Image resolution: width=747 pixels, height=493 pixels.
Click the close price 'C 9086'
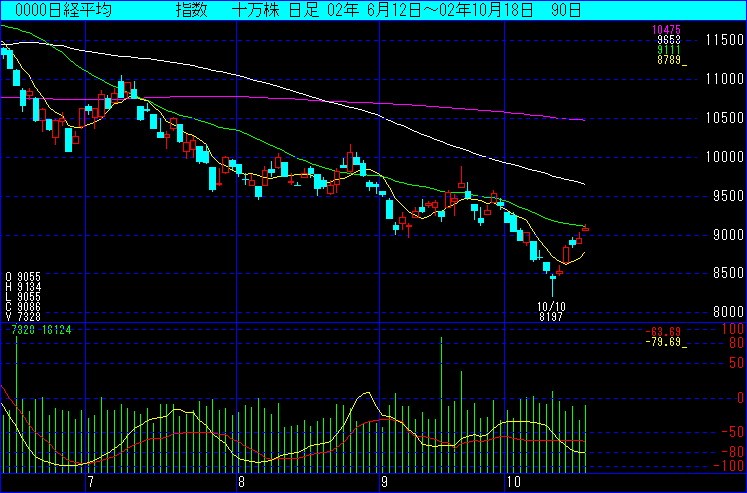23,307
